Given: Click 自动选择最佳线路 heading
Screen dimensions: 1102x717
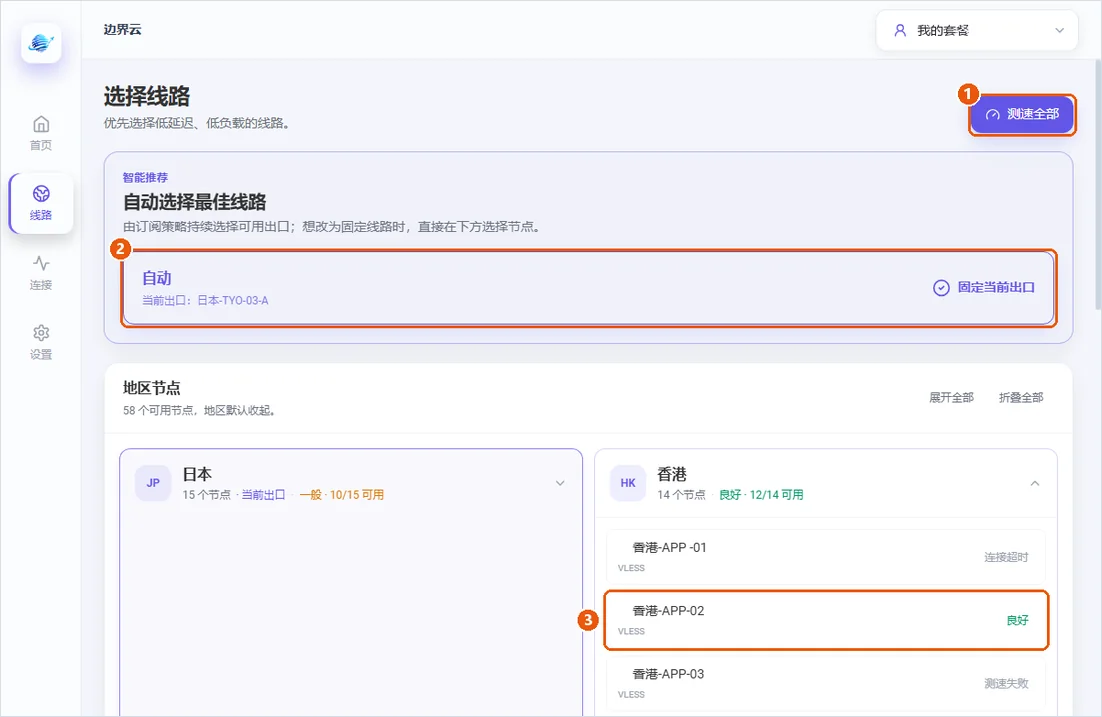Looking at the screenshot, I should (195, 202).
